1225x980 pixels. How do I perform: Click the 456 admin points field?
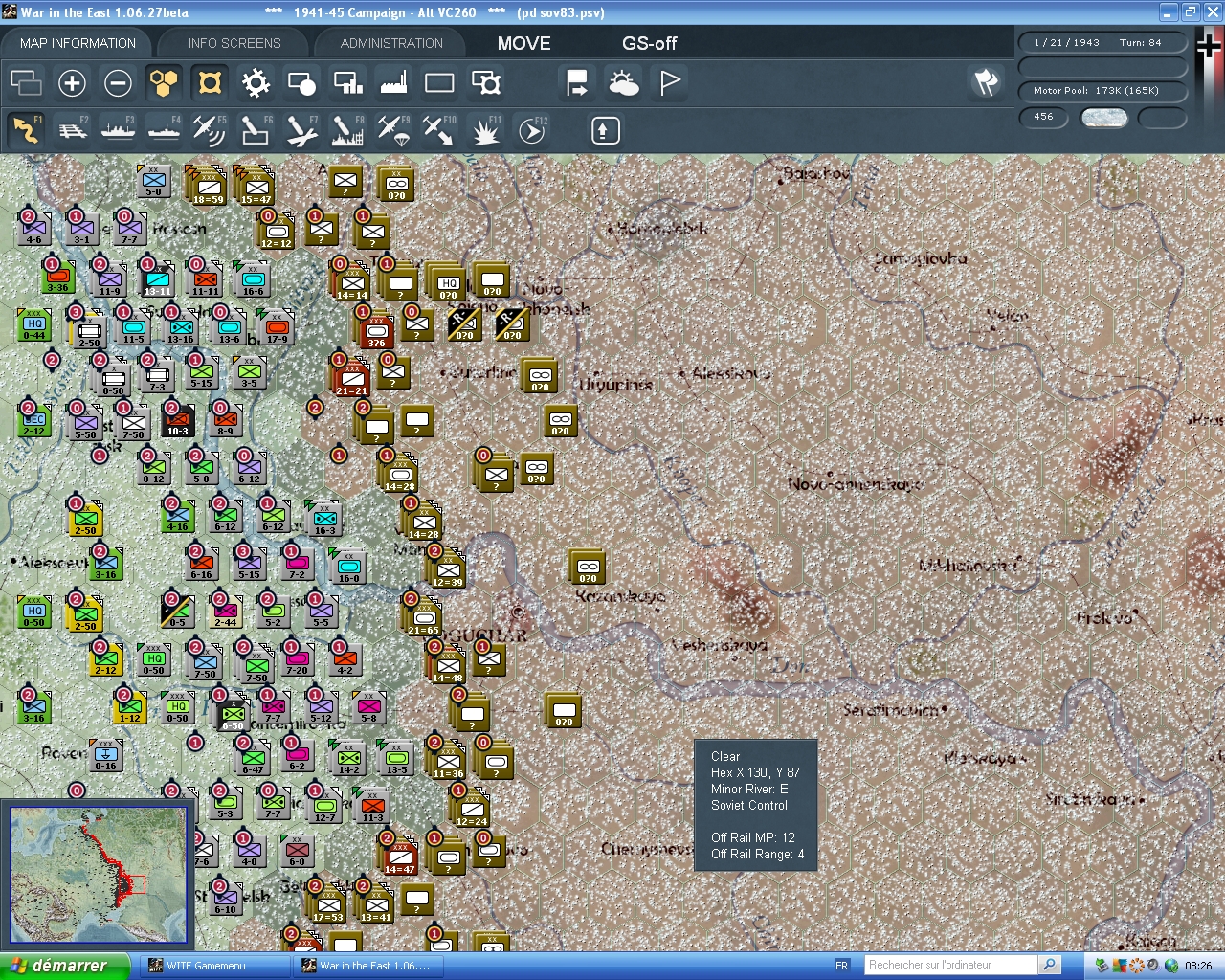pyautogui.click(x=1043, y=117)
